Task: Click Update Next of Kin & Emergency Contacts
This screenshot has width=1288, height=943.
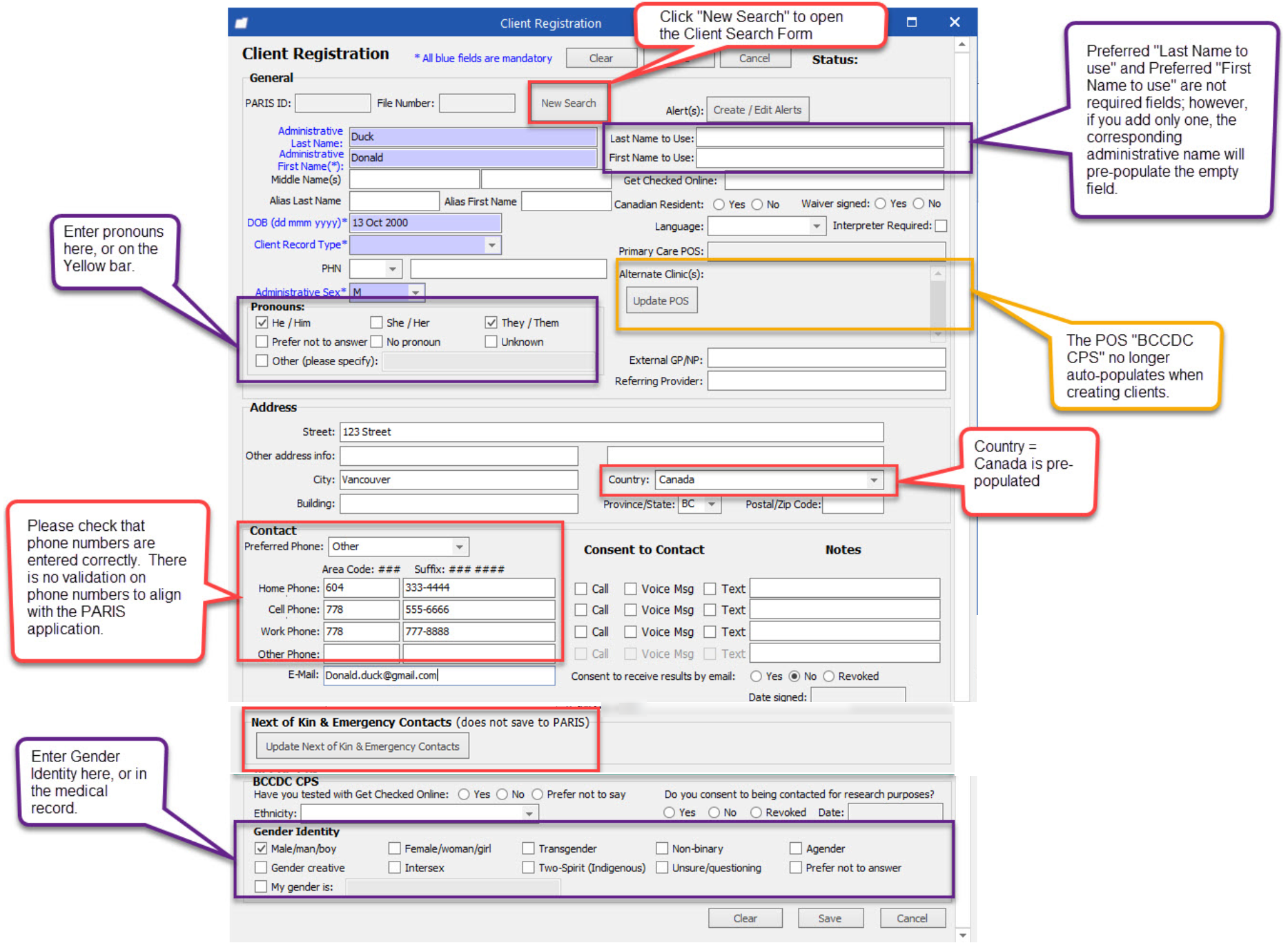Action: pyautogui.click(x=362, y=746)
